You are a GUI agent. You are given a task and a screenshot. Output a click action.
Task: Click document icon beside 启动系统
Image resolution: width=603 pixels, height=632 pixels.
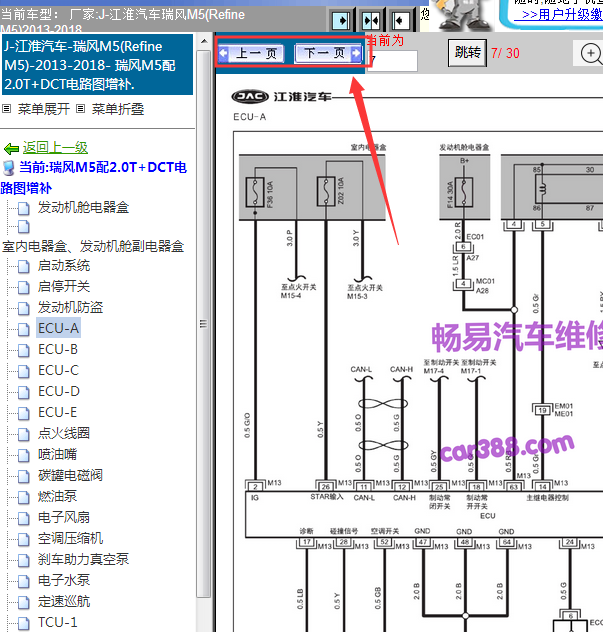point(24,266)
